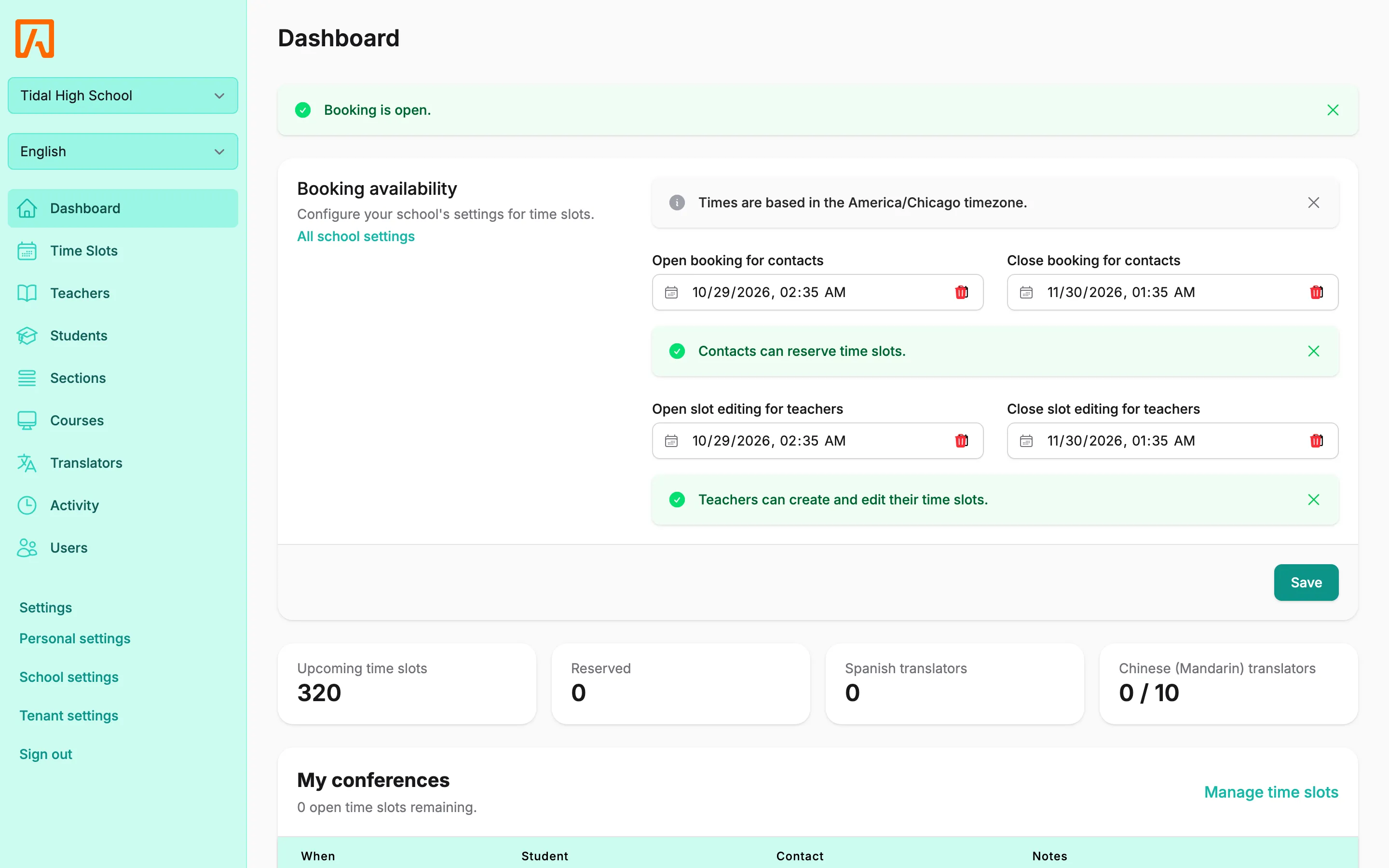Open School settings from the sidebar
The image size is (1389, 868).
69,678
